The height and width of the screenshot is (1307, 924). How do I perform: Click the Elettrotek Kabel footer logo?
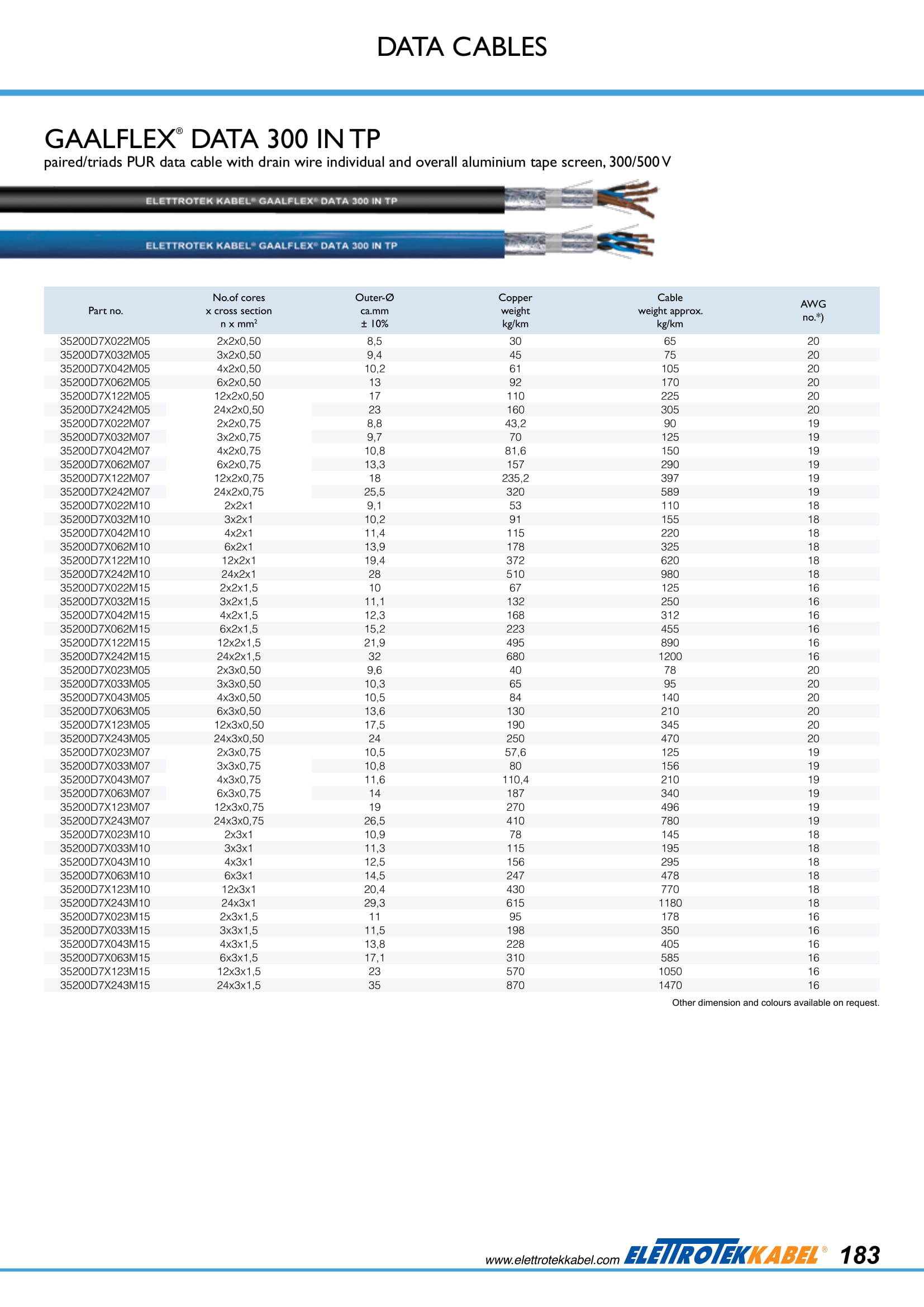725,1253
